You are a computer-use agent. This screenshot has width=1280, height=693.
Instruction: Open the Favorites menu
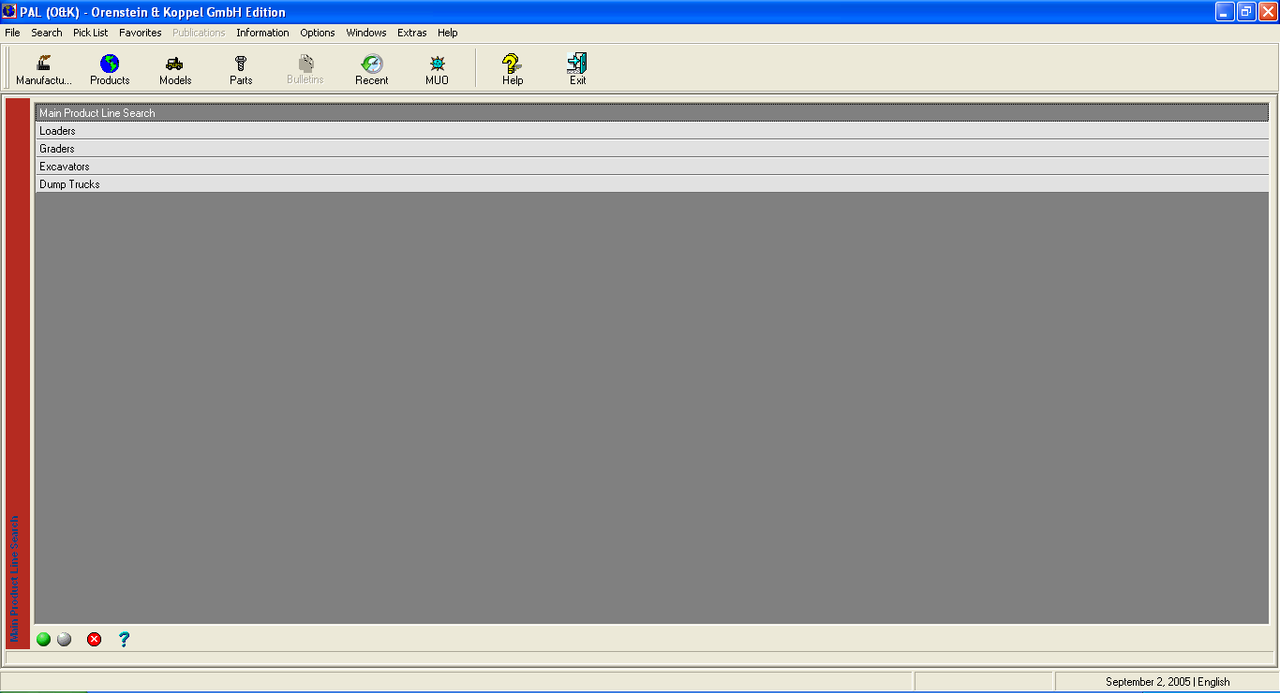[140, 33]
